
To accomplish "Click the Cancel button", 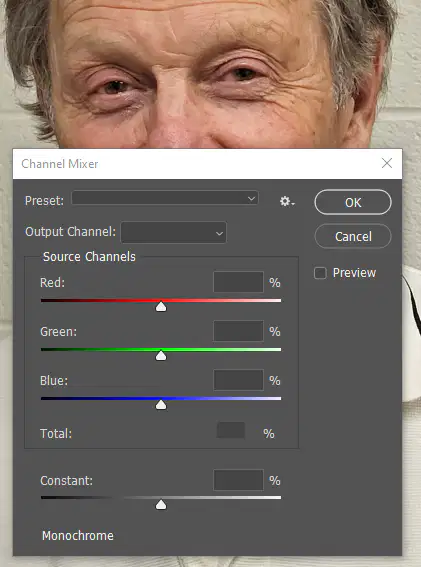I will pos(353,236).
